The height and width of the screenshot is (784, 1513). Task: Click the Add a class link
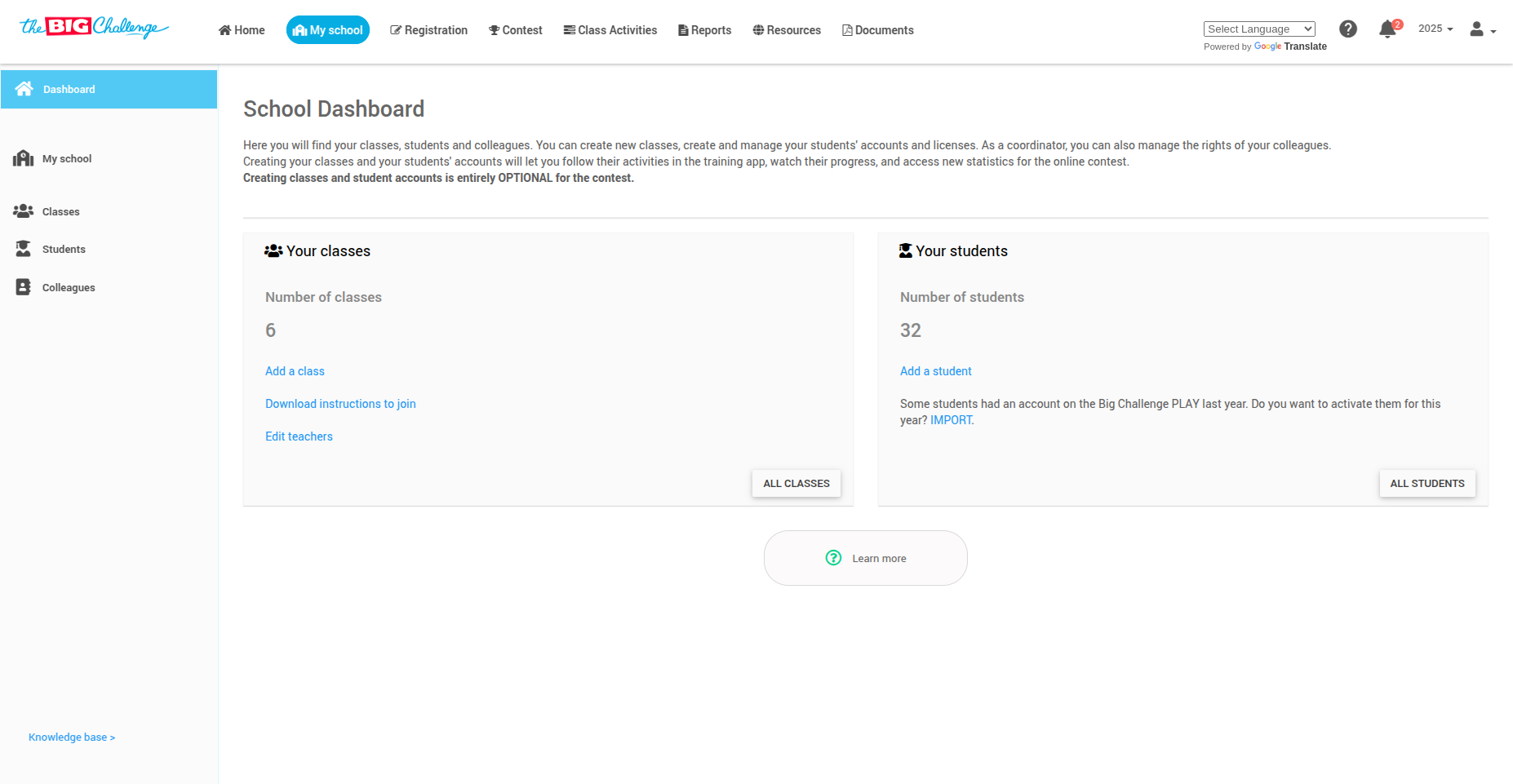295,371
